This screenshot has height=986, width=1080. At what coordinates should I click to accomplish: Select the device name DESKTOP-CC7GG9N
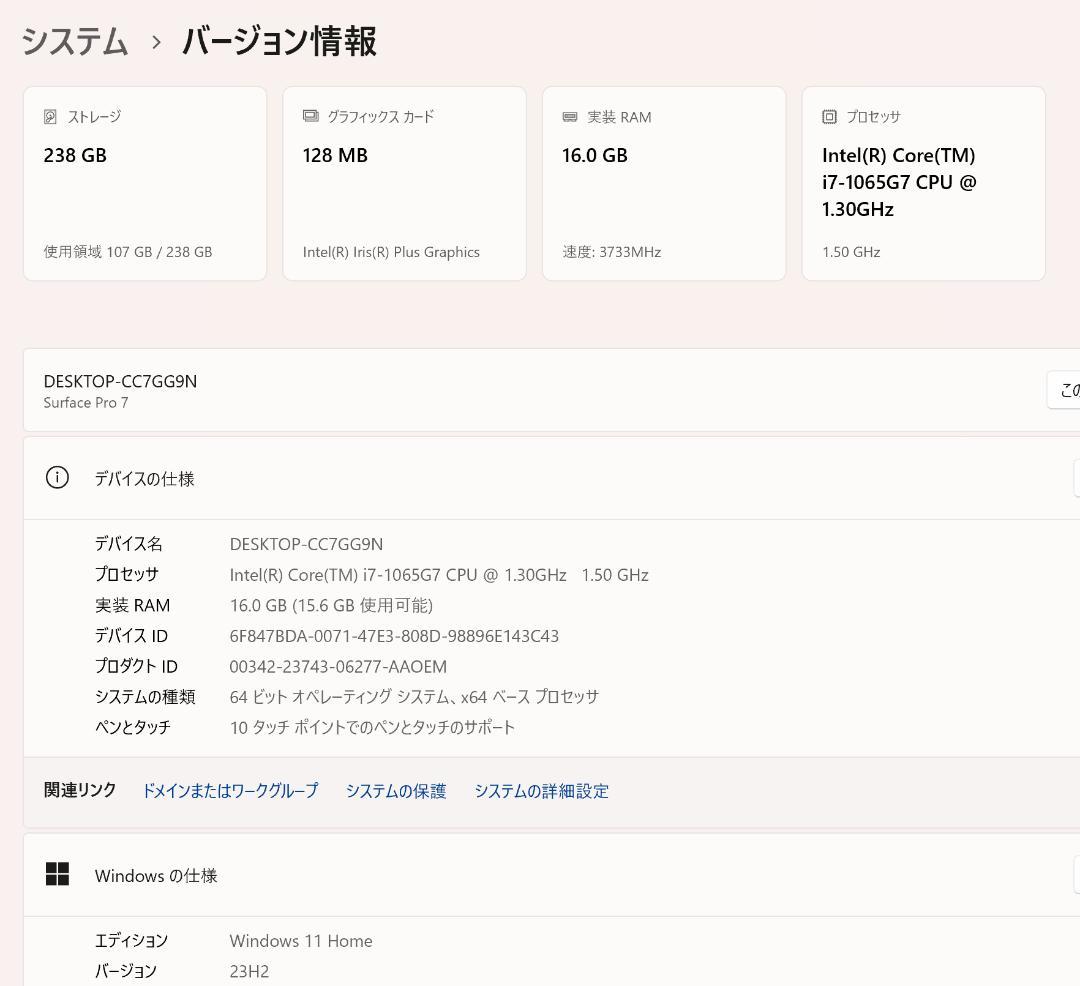[120, 381]
